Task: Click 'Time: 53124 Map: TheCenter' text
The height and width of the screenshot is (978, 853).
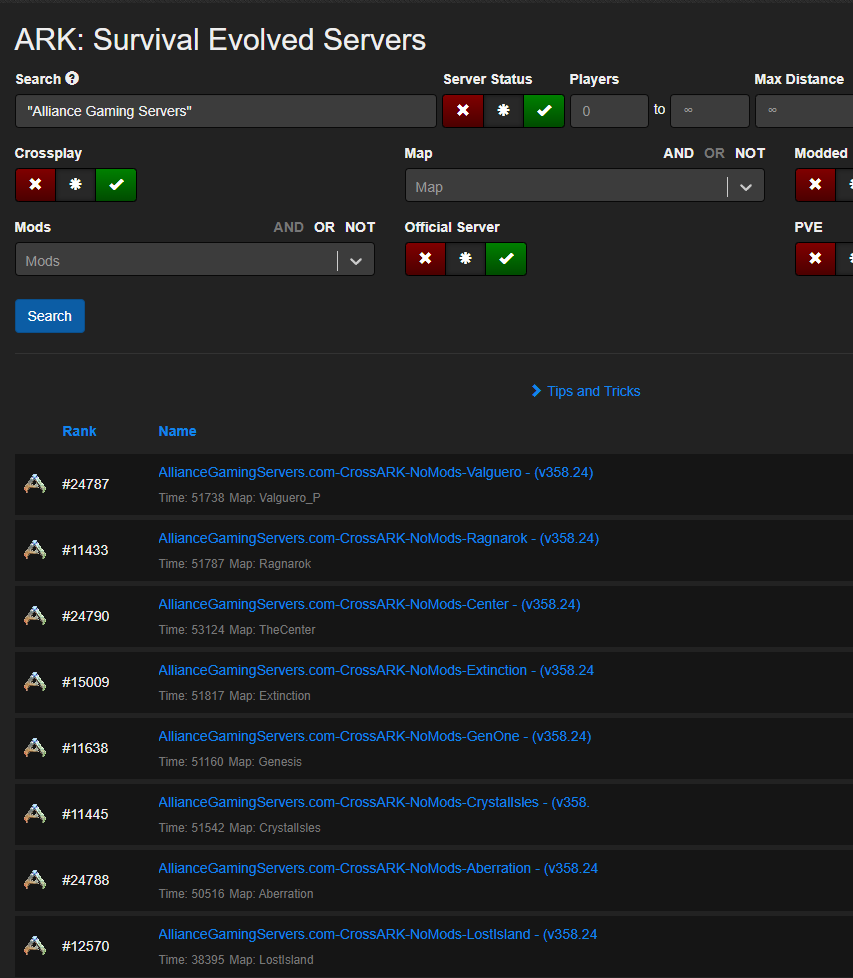Action: tap(237, 630)
